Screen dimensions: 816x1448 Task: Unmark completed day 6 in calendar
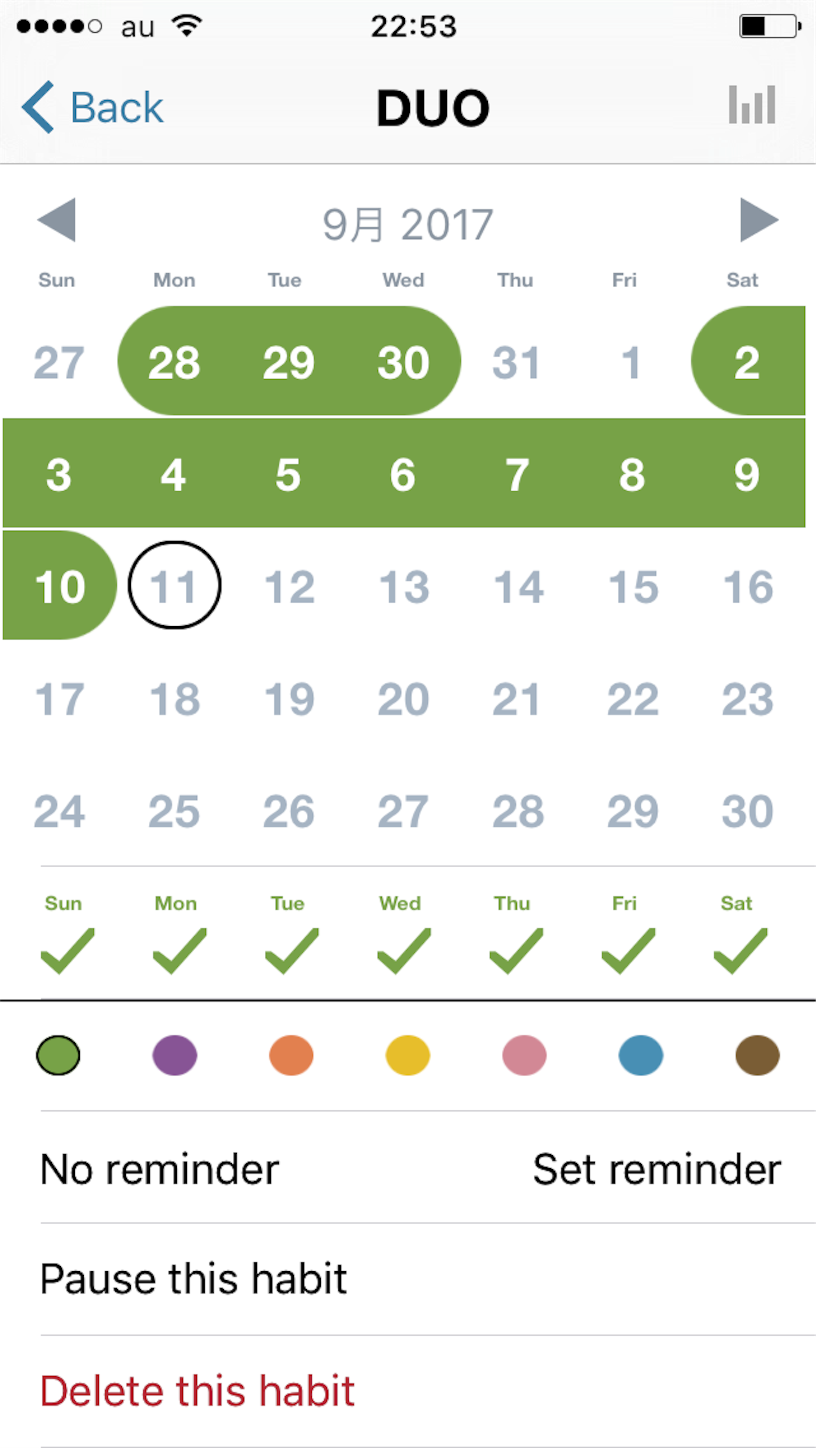tap(402, 474)
